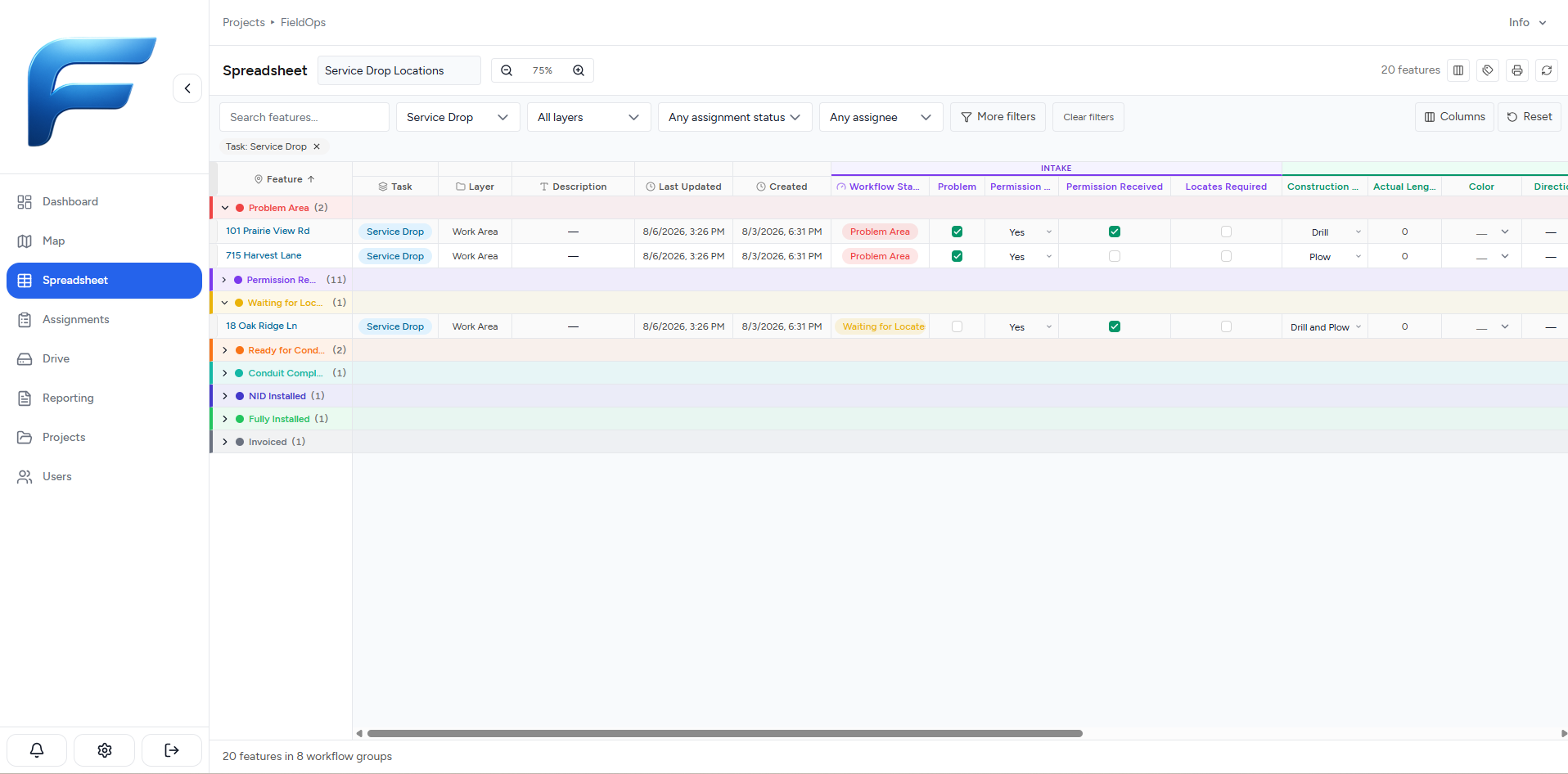Open Info dropdown at top right
1568x774 pixels.
point(1527,22)
